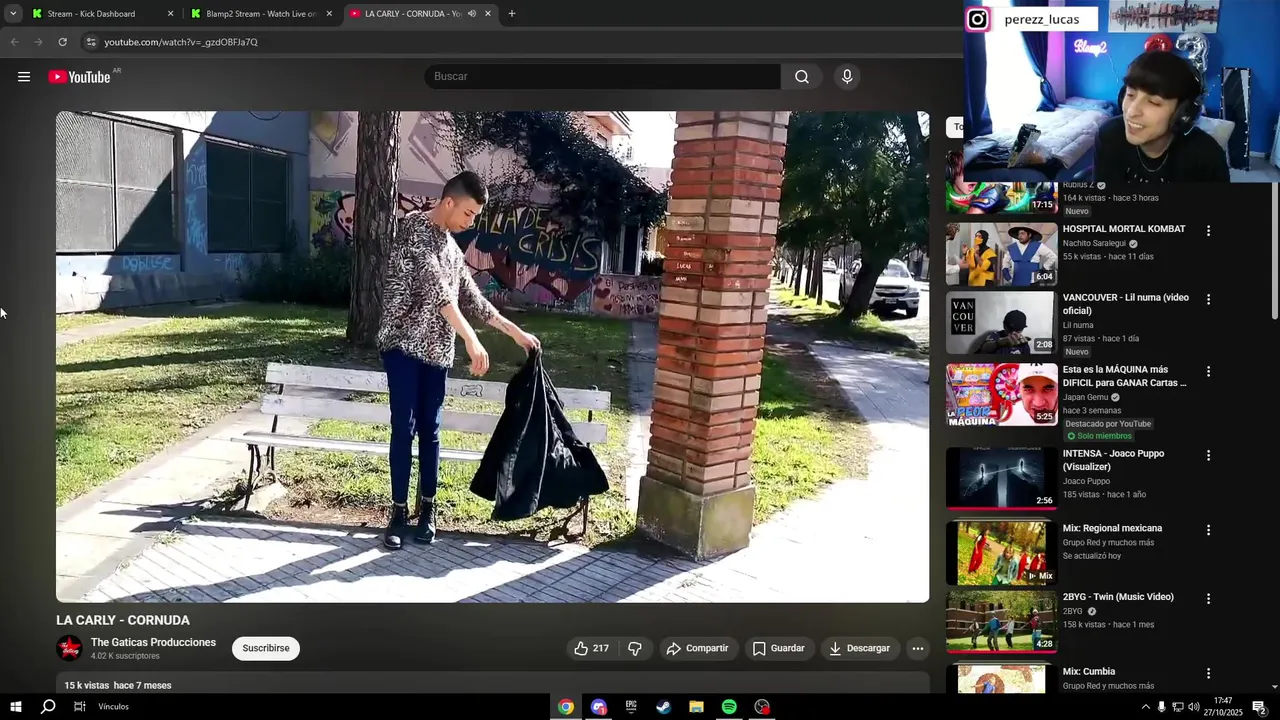
Task: Open the Japan Gemu MÁQUINA thumbnail
Action: pyautogui.click(x=1001, y=395)
